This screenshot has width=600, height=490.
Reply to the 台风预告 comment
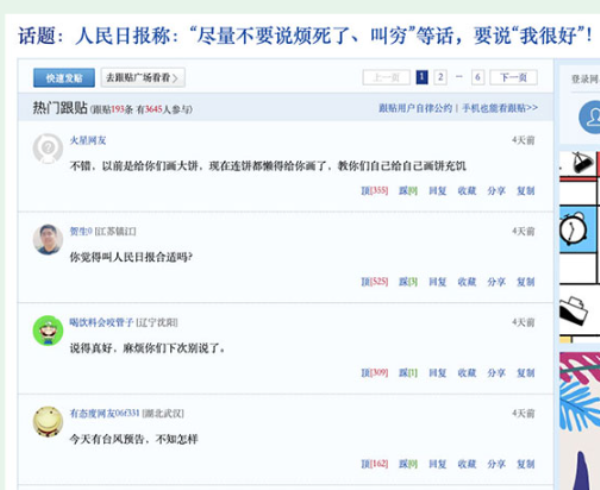[438, 464]
